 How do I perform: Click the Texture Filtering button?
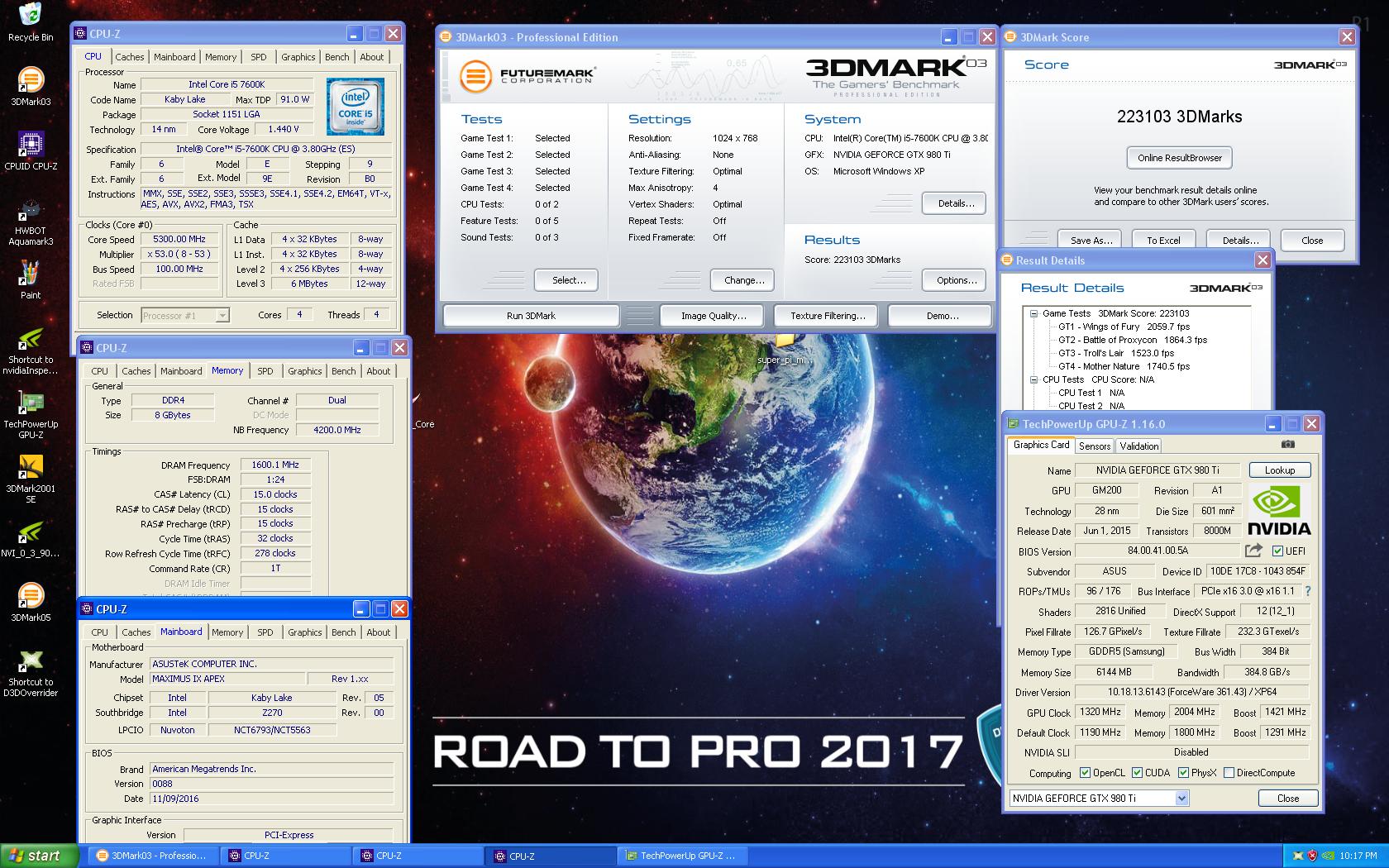[828, 316]
